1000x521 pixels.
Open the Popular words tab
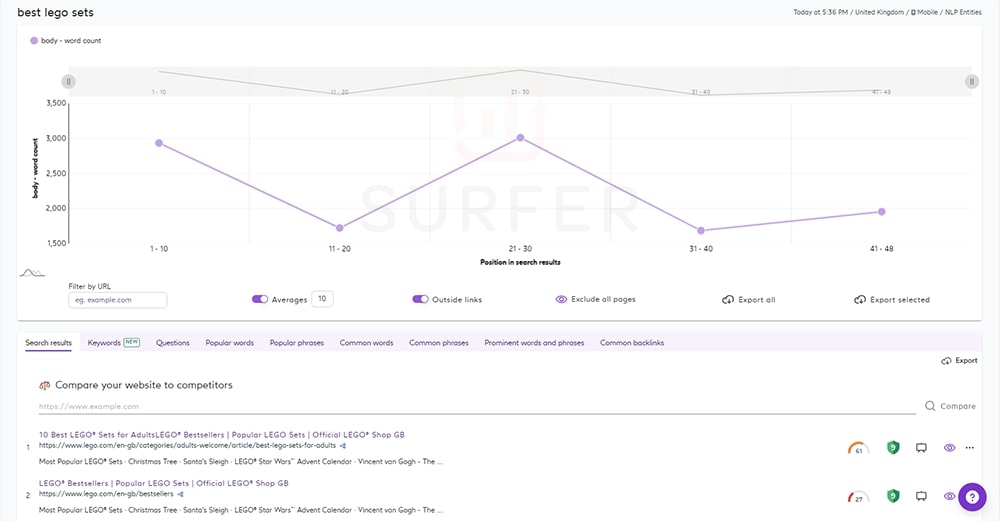230,342
